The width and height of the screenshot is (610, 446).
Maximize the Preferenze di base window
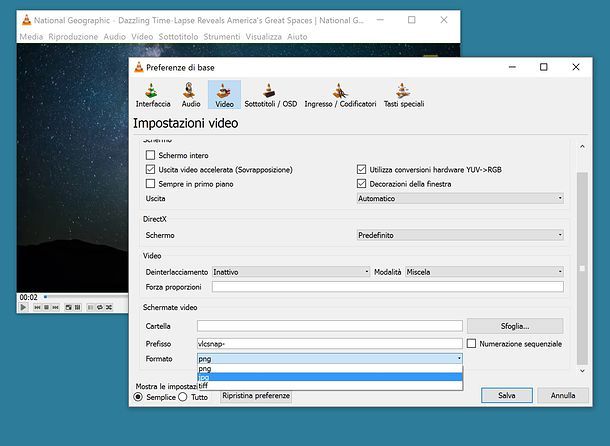pos(543,67)
